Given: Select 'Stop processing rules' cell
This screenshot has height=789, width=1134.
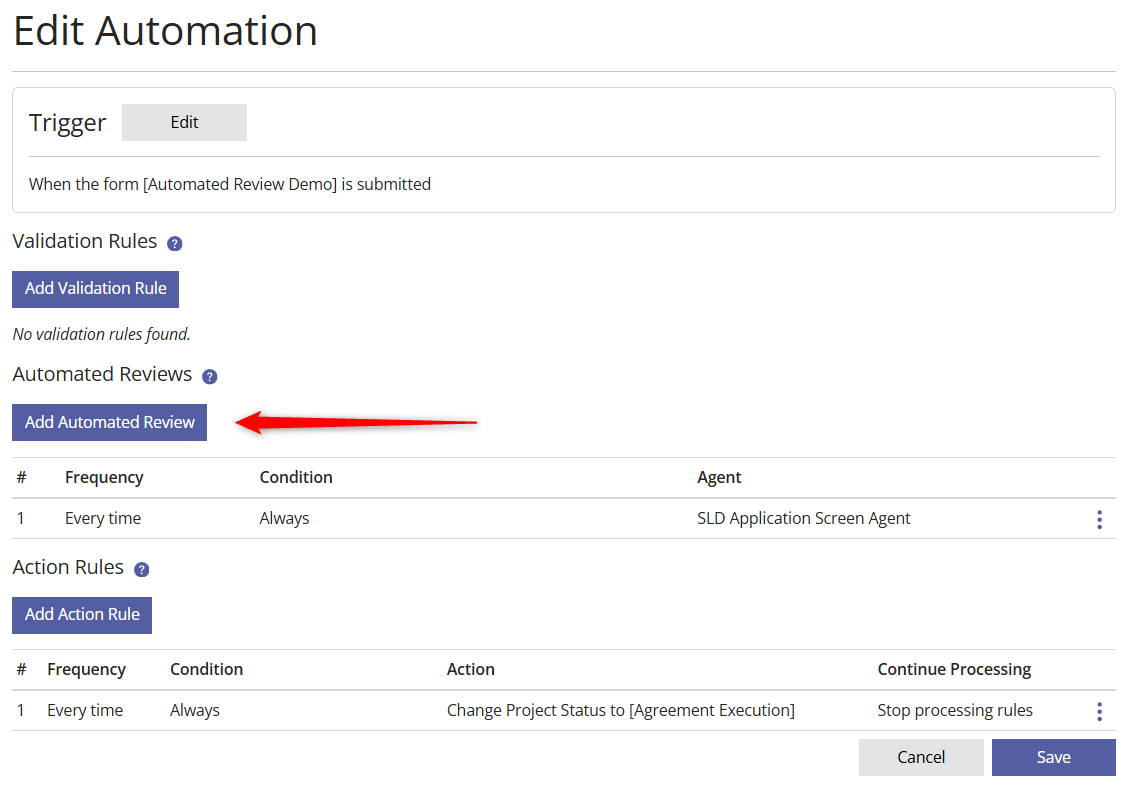Looking at the screenshot, I should tap(955, 710).
